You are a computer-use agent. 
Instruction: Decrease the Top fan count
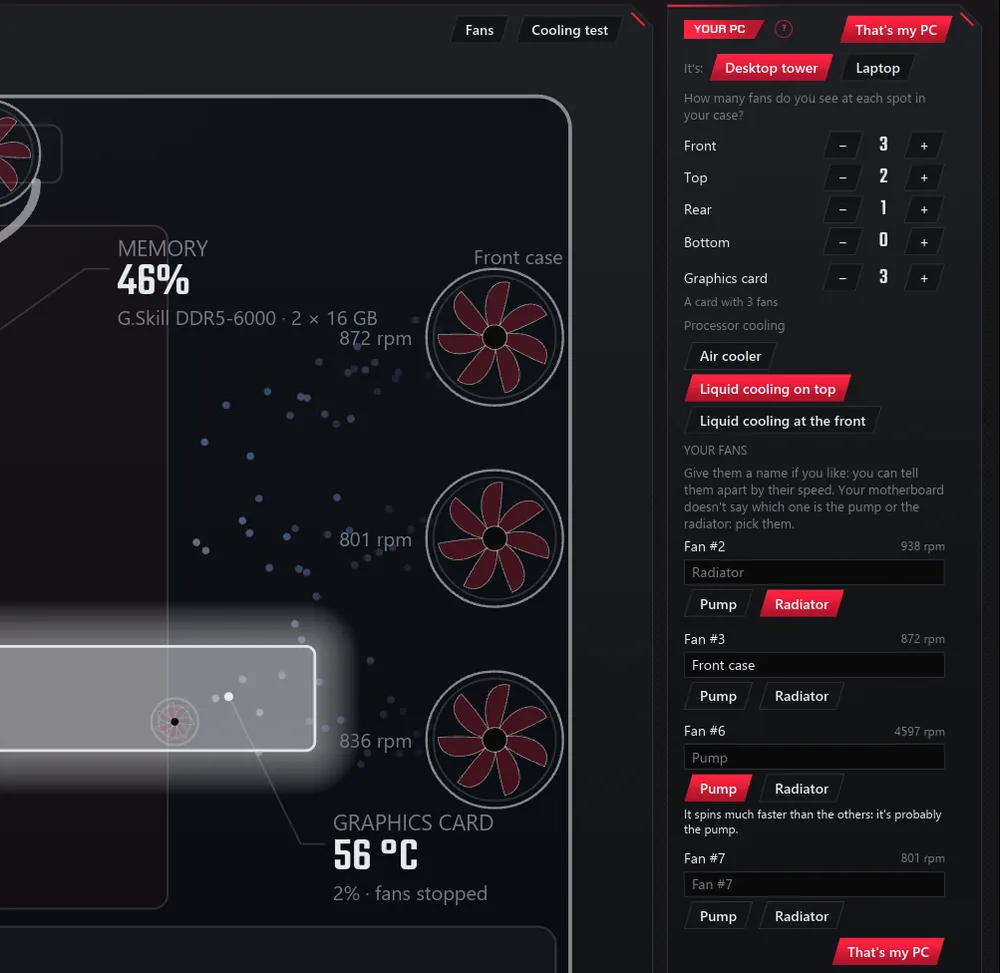click(842, 178)
